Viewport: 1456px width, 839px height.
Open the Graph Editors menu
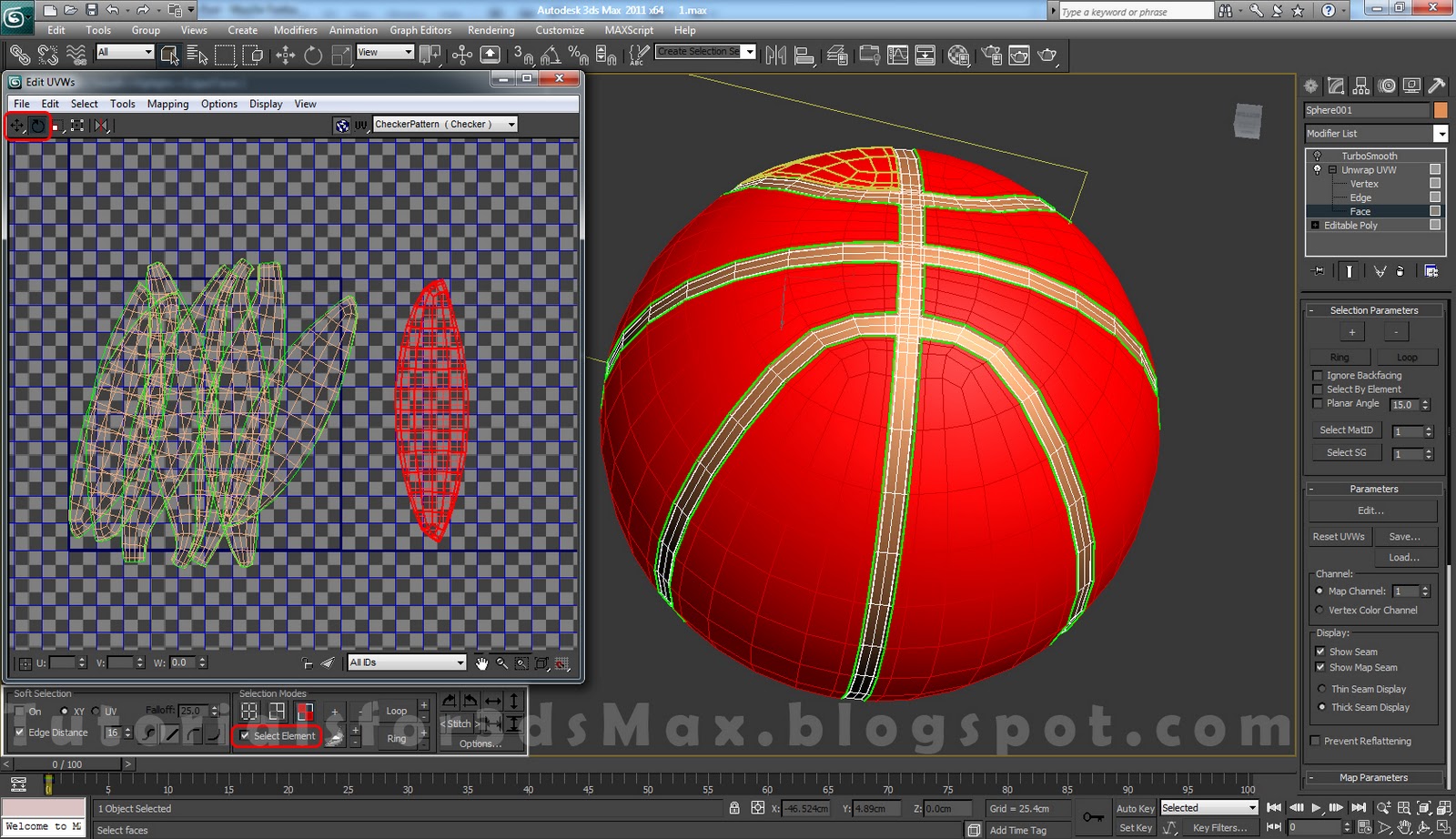point(420,30)
